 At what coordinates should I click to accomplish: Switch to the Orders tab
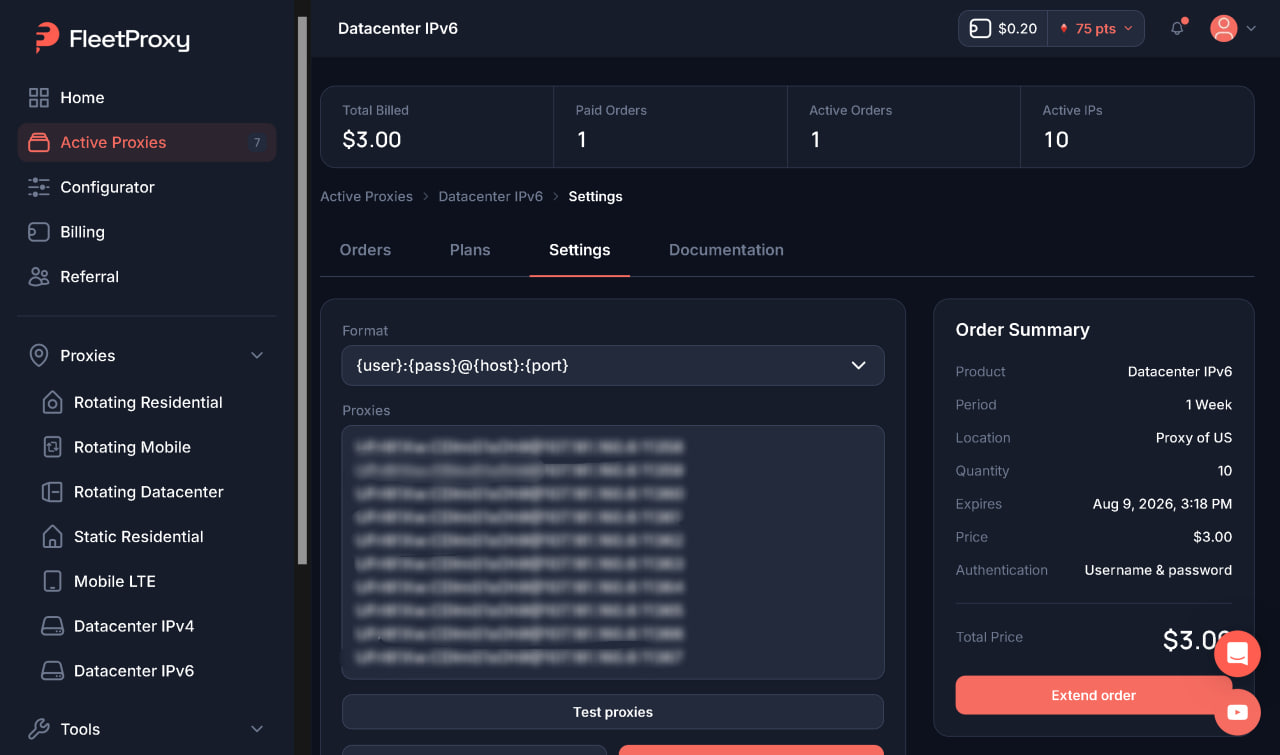[x=365, y=250]
